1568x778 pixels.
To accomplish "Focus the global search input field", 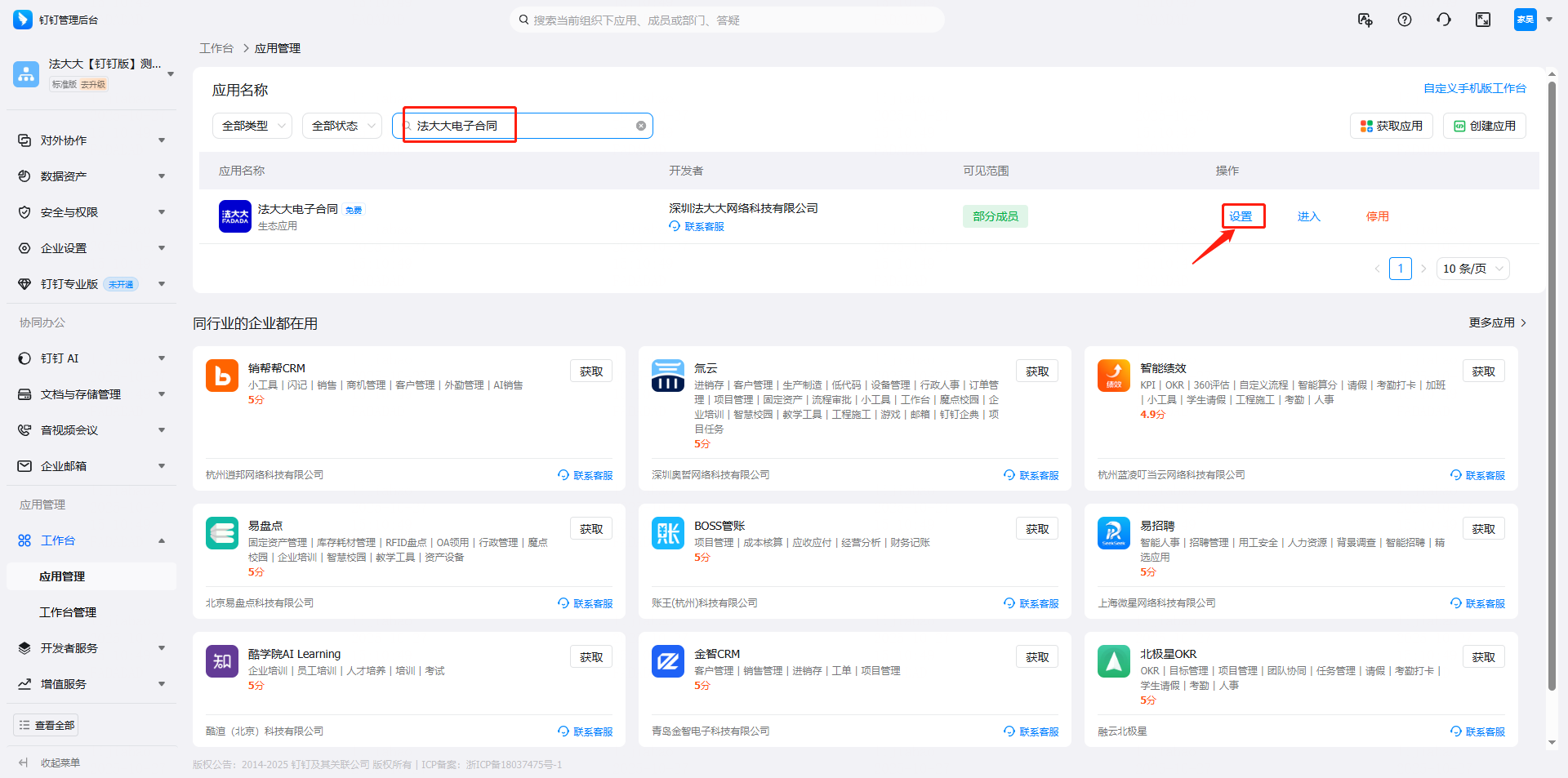I will point(727,20).
